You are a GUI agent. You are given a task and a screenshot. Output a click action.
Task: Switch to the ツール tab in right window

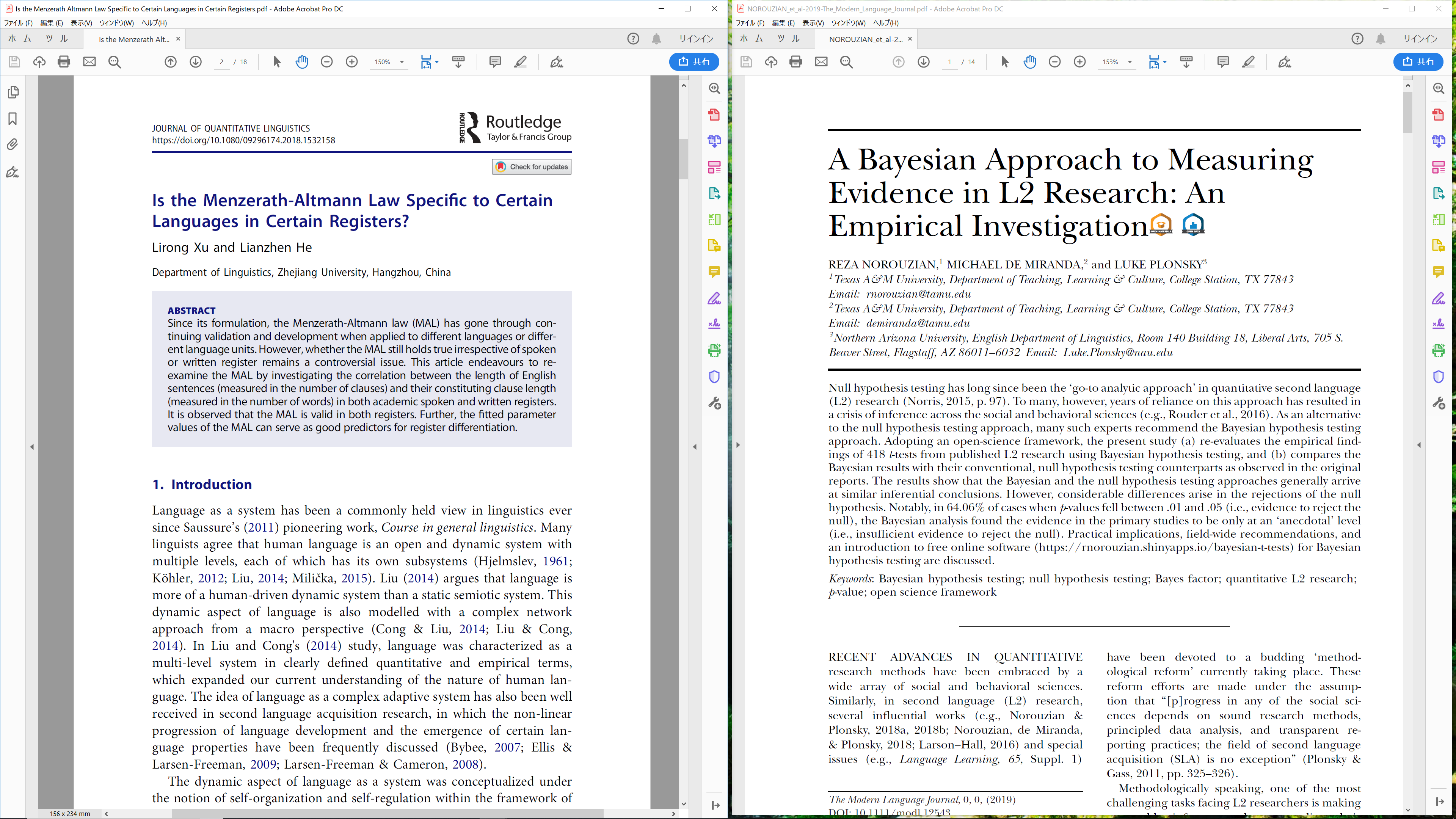coord(788,38)
